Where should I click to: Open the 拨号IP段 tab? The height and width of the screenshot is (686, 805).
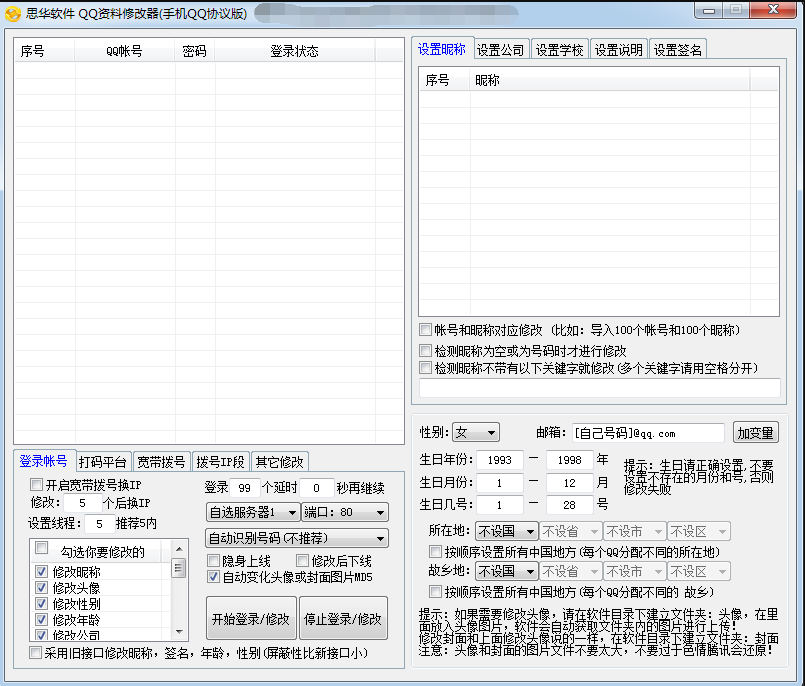pos(221,462)
